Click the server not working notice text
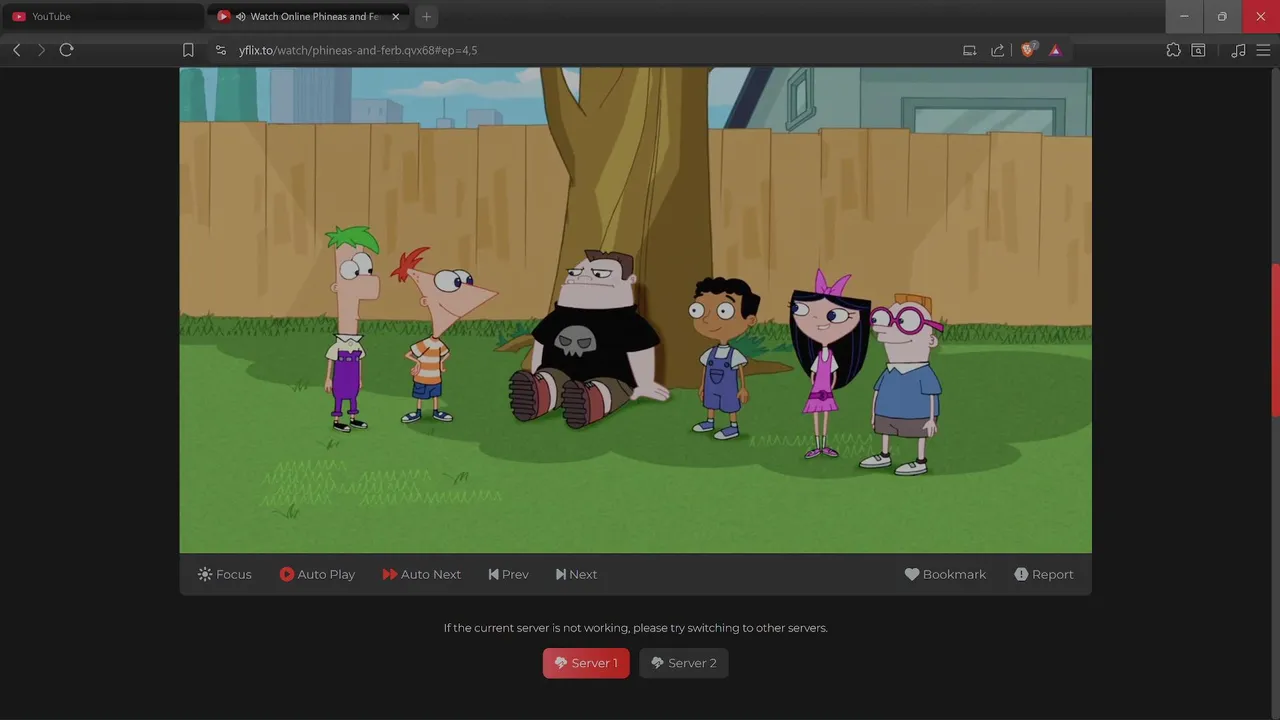 pyautogui.click(x=635, y=628)
